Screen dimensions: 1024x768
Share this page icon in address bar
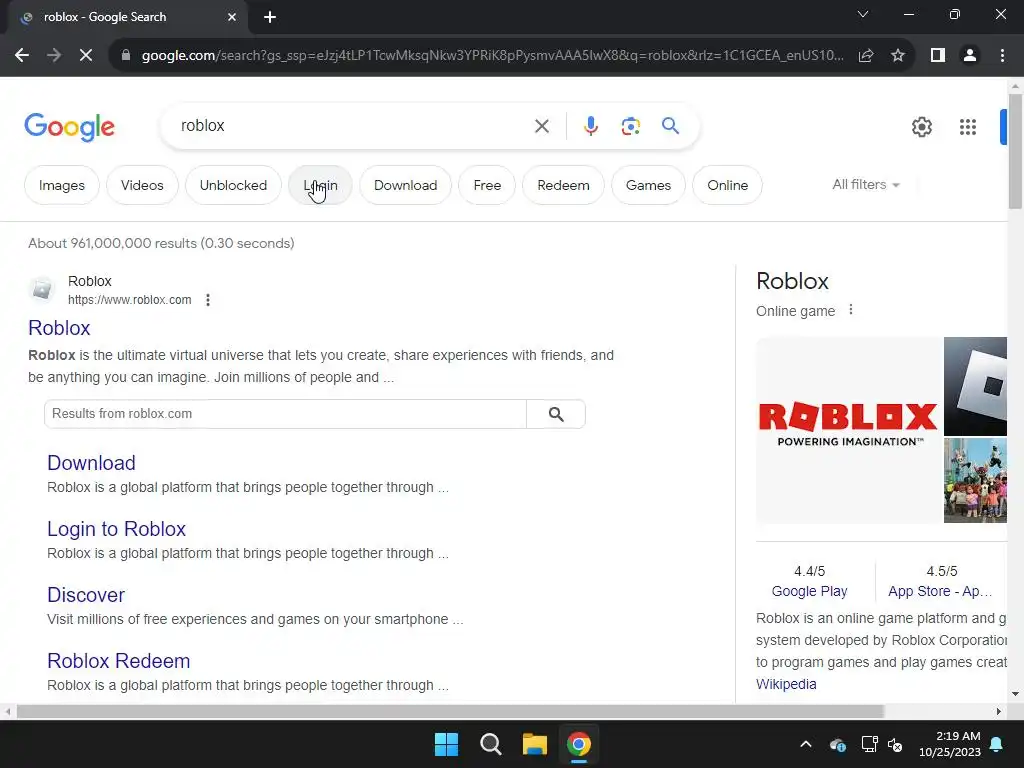tap(866, 56)
